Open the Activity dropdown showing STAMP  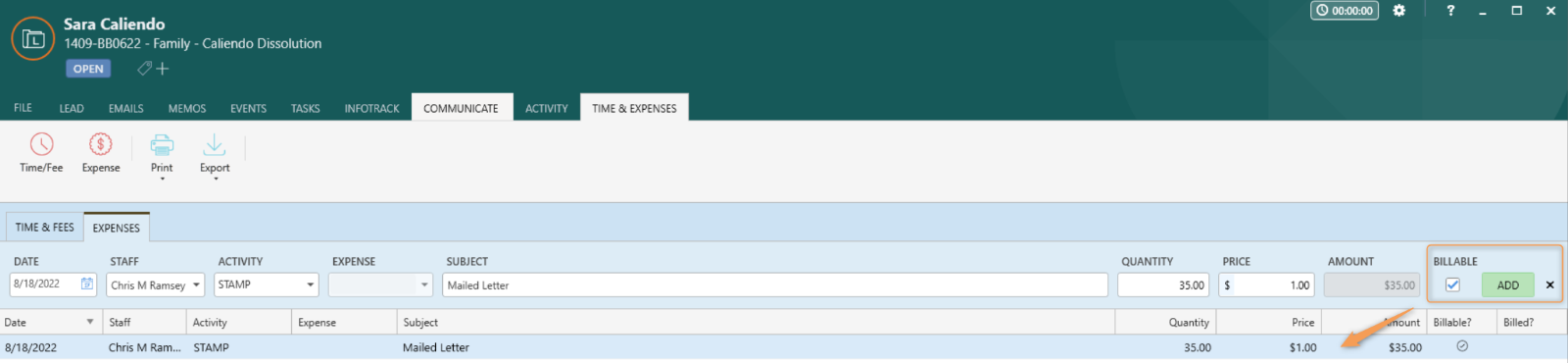[x=267, y=285]
